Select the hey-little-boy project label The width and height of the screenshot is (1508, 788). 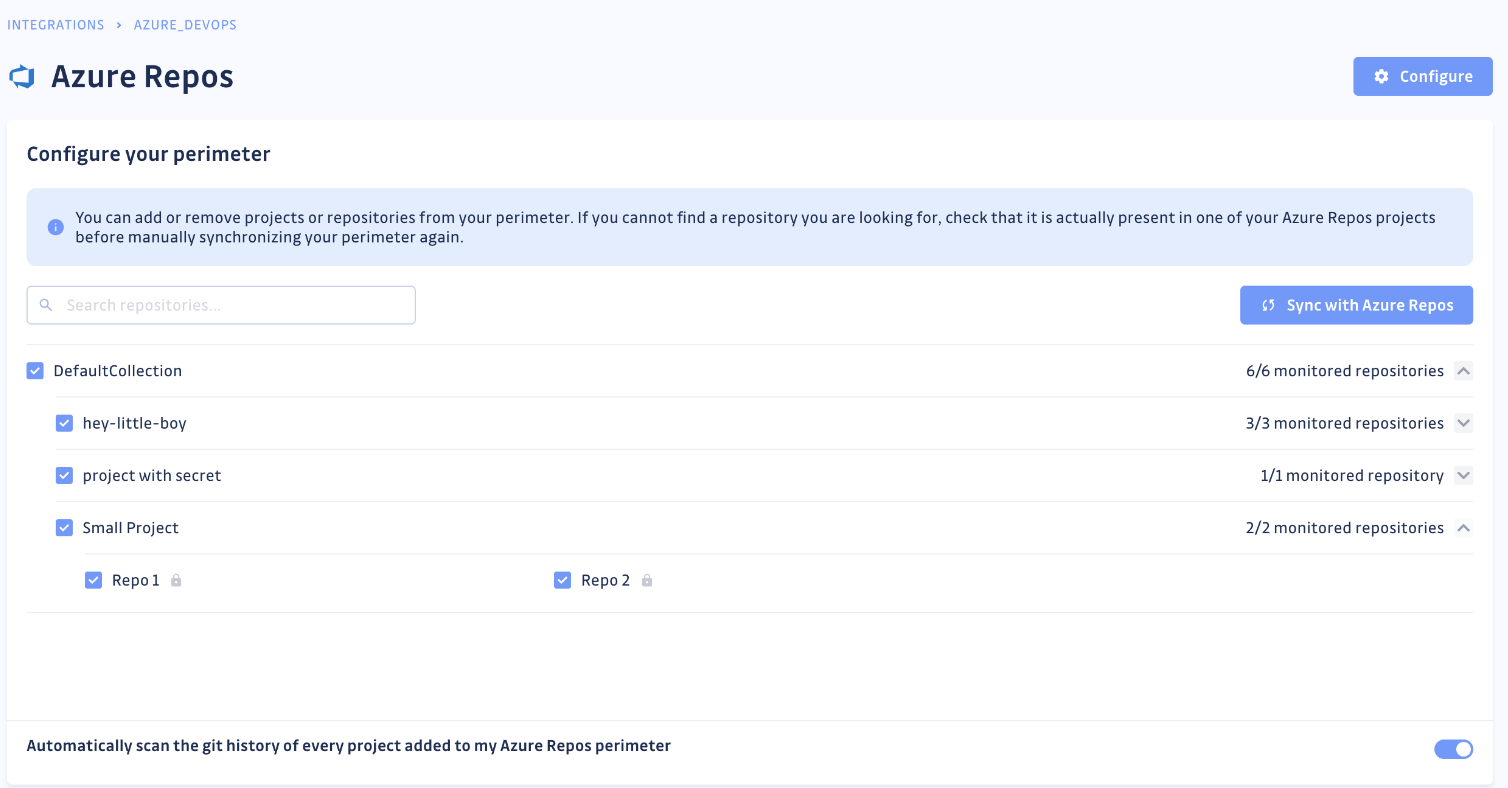coord(135,423)
